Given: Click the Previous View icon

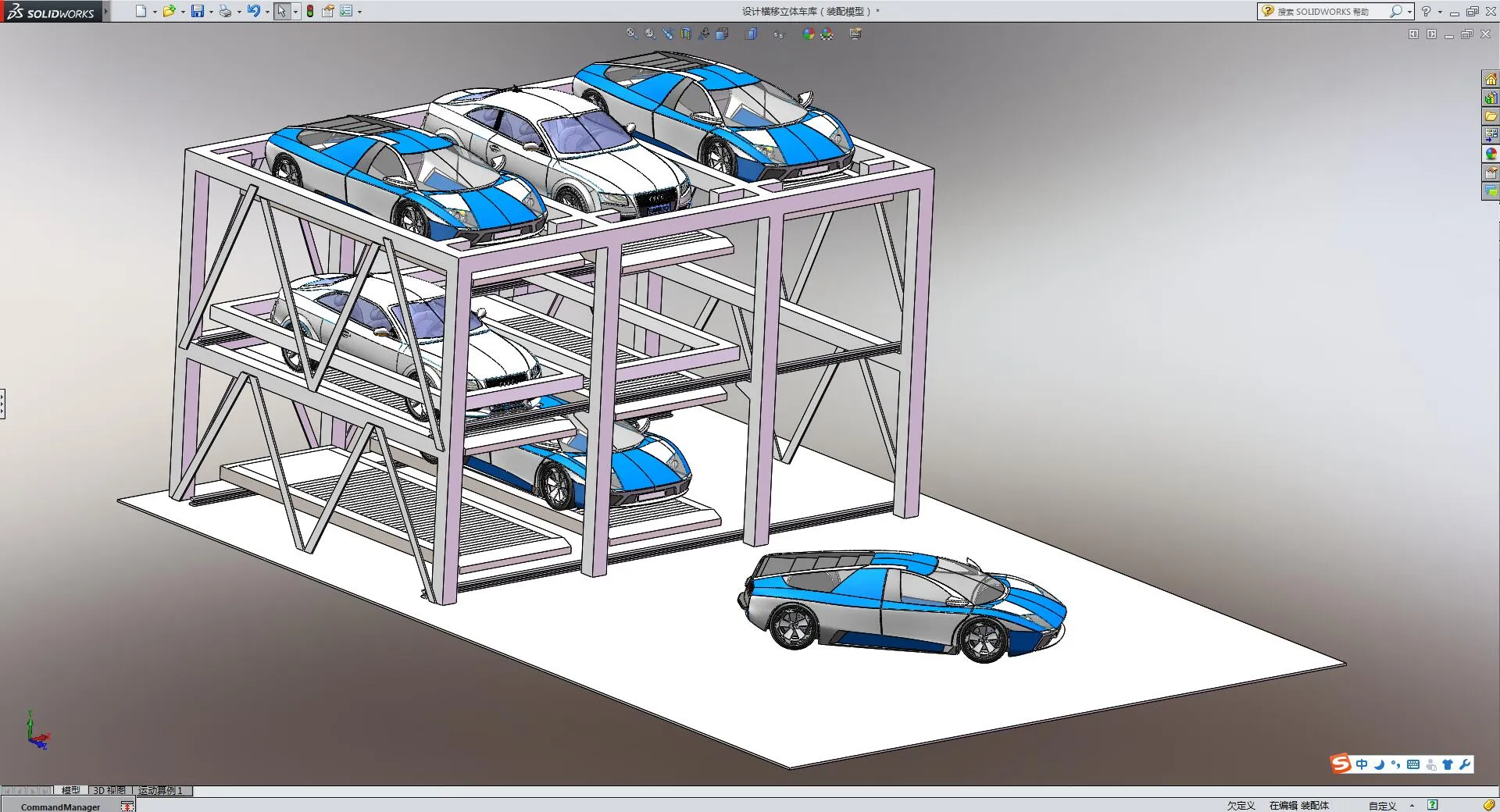Looking at the screenshot, I should pos(668,34).
